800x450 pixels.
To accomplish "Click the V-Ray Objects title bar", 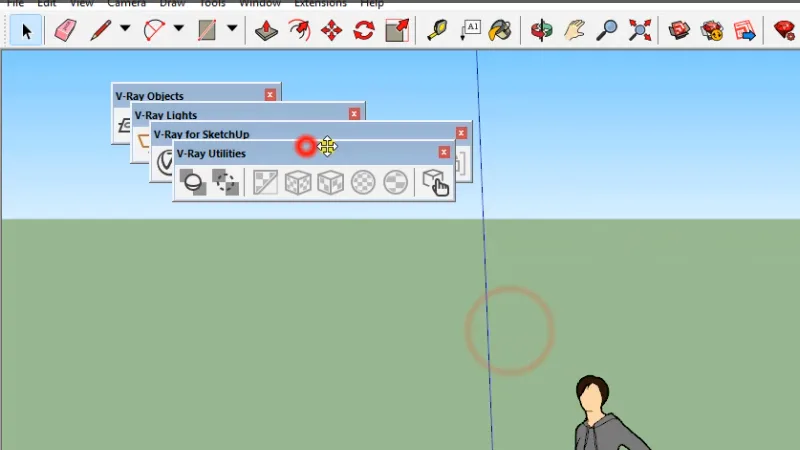I will [187, 95].
